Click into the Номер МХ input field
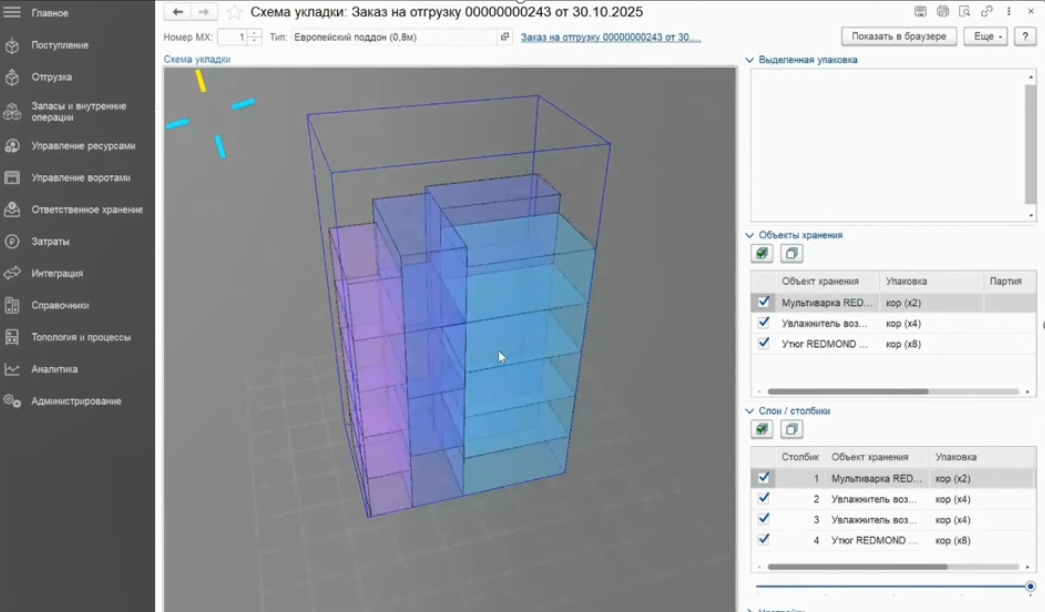Viewport: 1045px width, 612px height. tap(233, 37)
